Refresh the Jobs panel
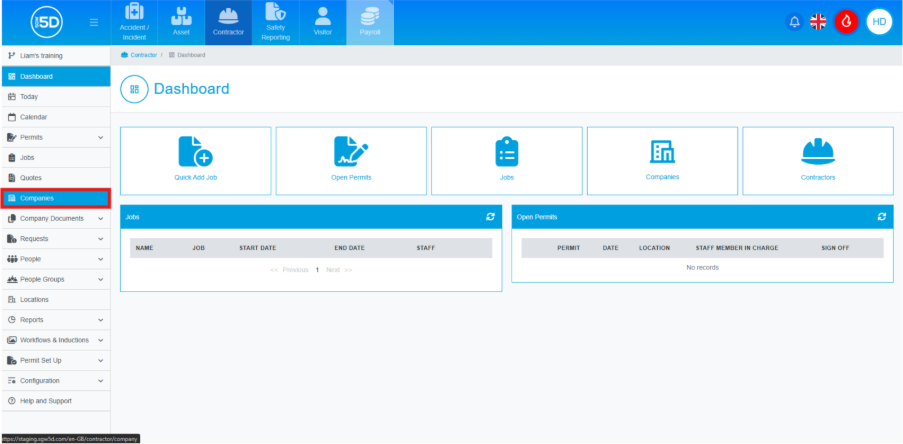 pos(490,216)
